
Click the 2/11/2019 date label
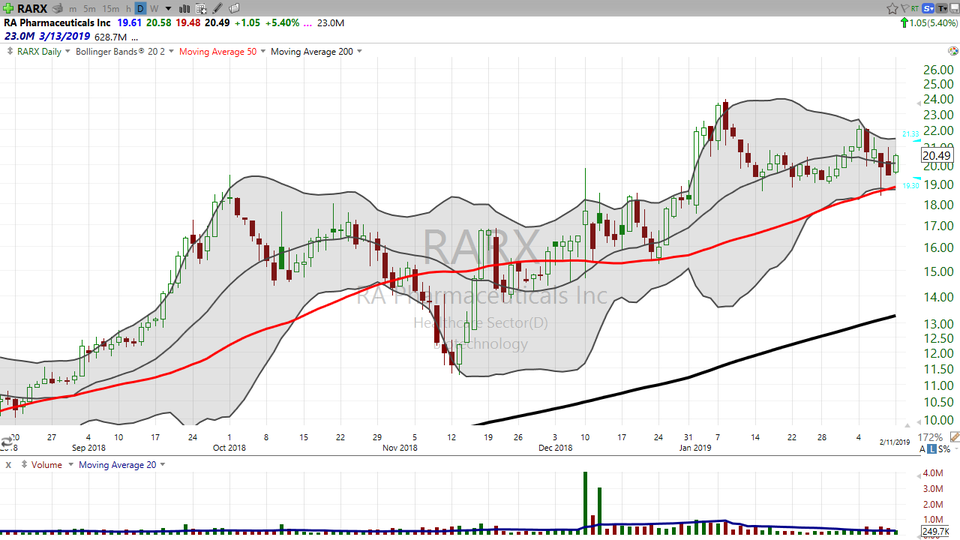pos(894,442)
